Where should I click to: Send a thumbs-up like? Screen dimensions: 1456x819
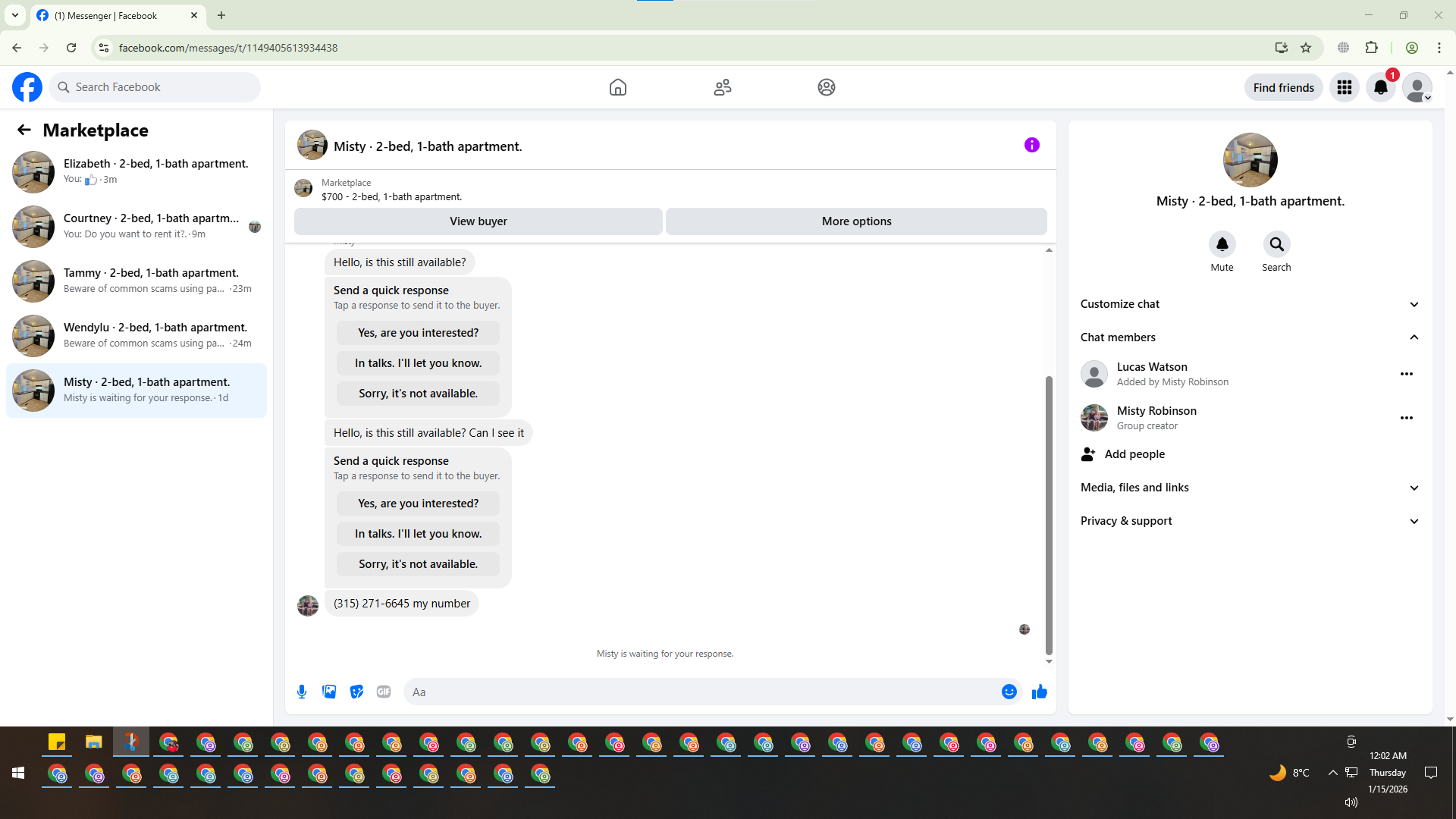[x=1039, y=692]
